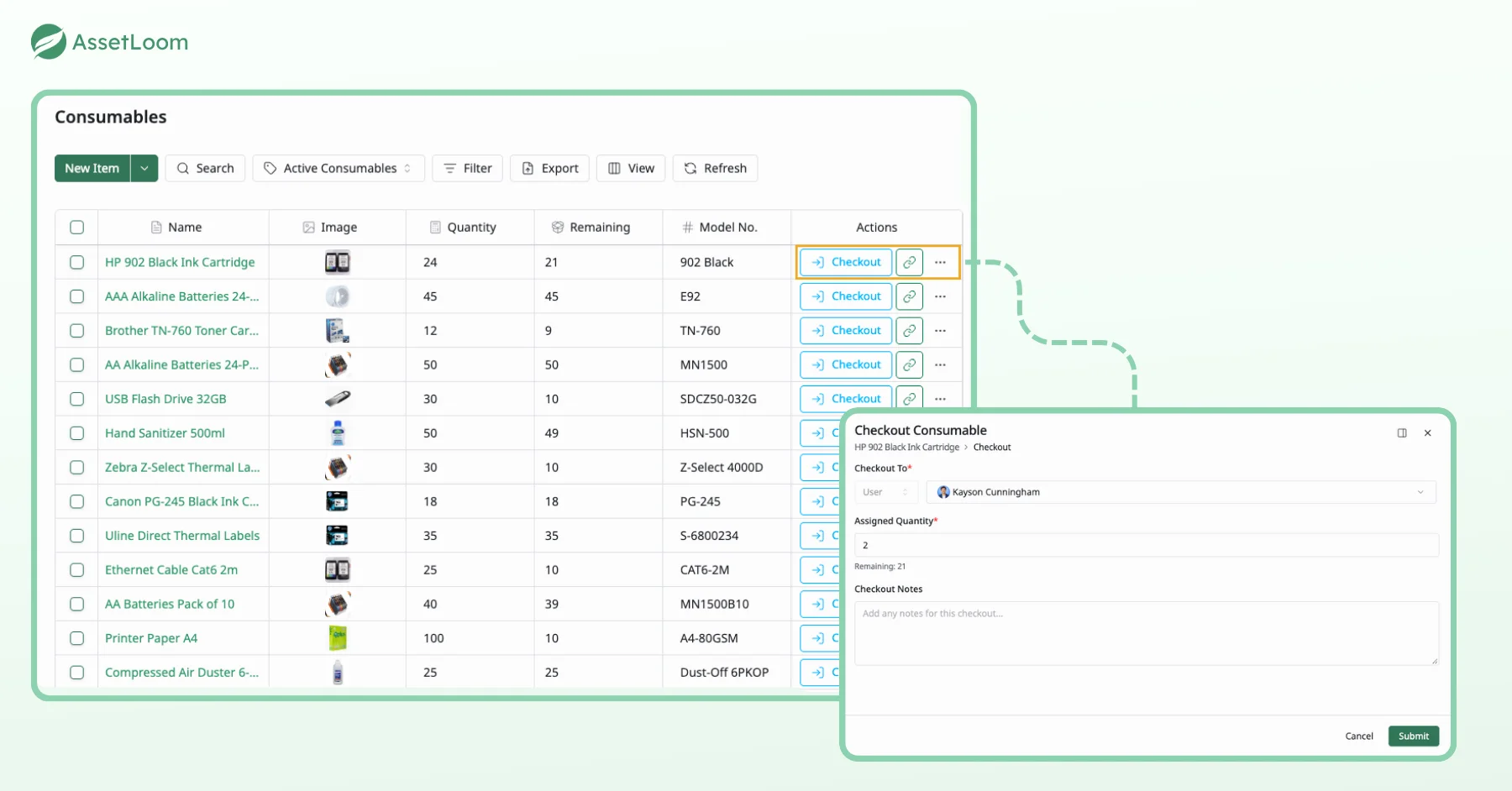Click the Printer Paper A4 image thumbnail
Screen dimensions: 1512x791
coord(337,638)
